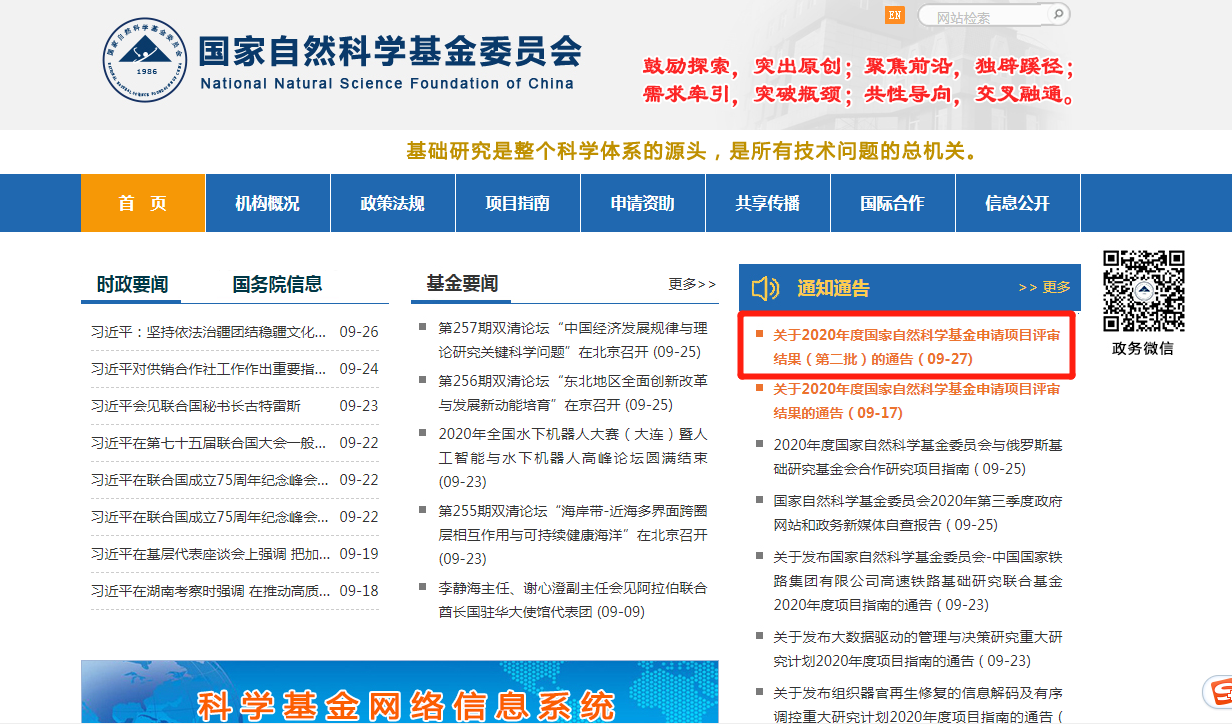Click the NSFC mountain logo emblem
The image size is (1232, 724).
(x=146, y=58)
